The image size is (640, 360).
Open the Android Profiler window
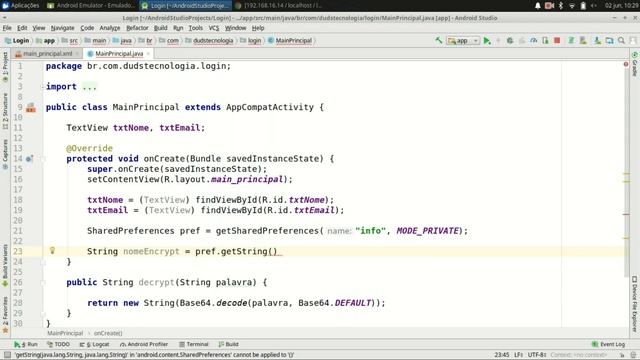(x=144, y=344)
